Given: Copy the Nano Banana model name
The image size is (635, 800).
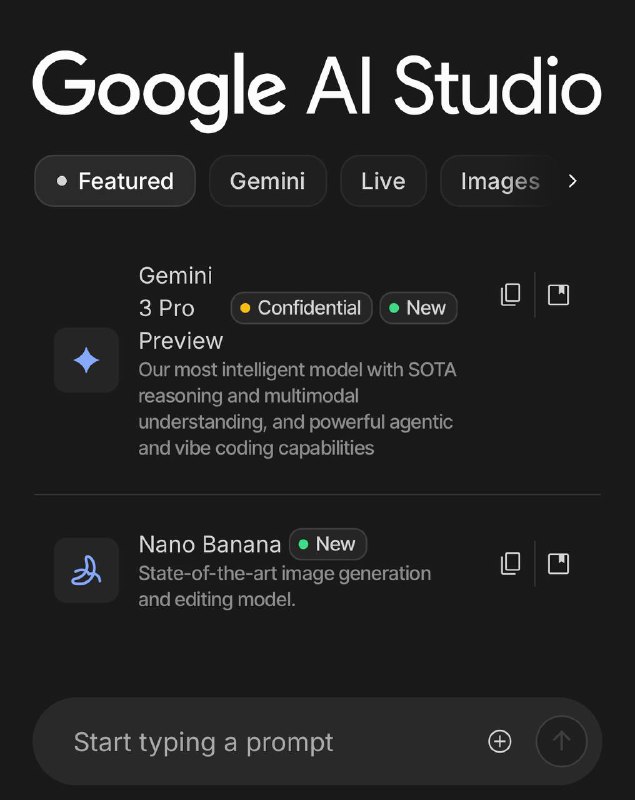Looking at the screenshot, I should click(510, 564).
